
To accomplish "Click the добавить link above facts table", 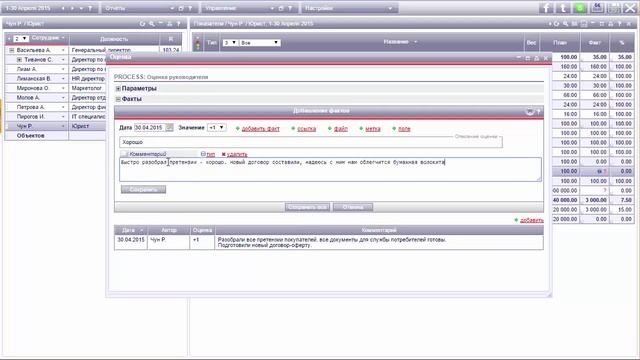I will pyautogui.click(x=531, y=220).
